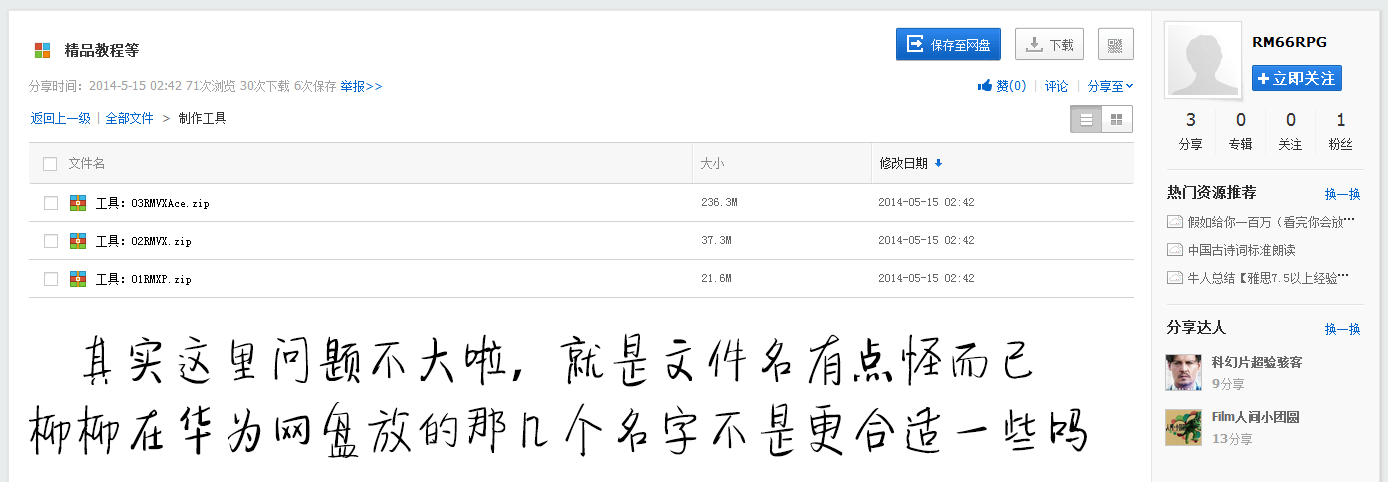Click 换一换 beside 热门资源推荐

coord(1343,194)
